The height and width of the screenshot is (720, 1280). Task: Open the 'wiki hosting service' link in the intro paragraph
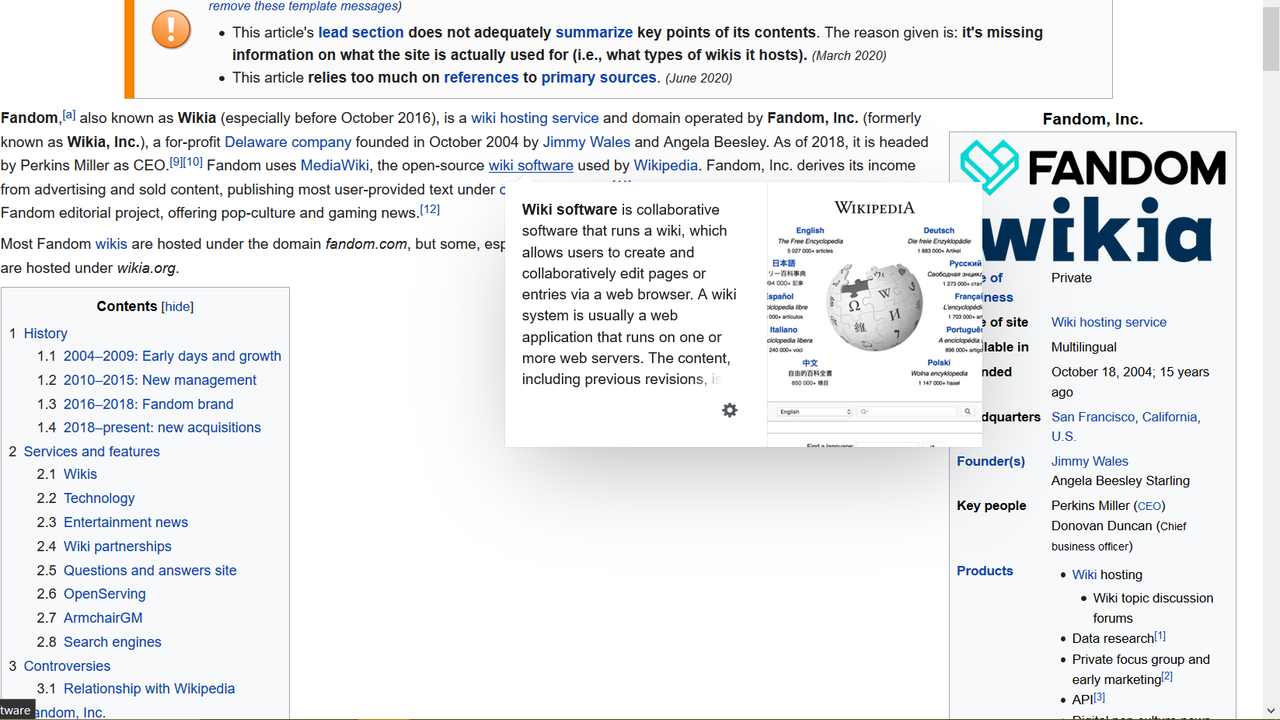point(535,118)
